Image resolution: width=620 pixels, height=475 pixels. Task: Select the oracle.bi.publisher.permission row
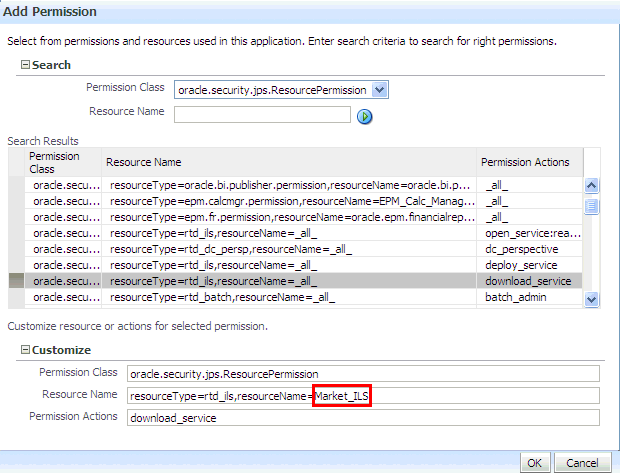(290, 185)
